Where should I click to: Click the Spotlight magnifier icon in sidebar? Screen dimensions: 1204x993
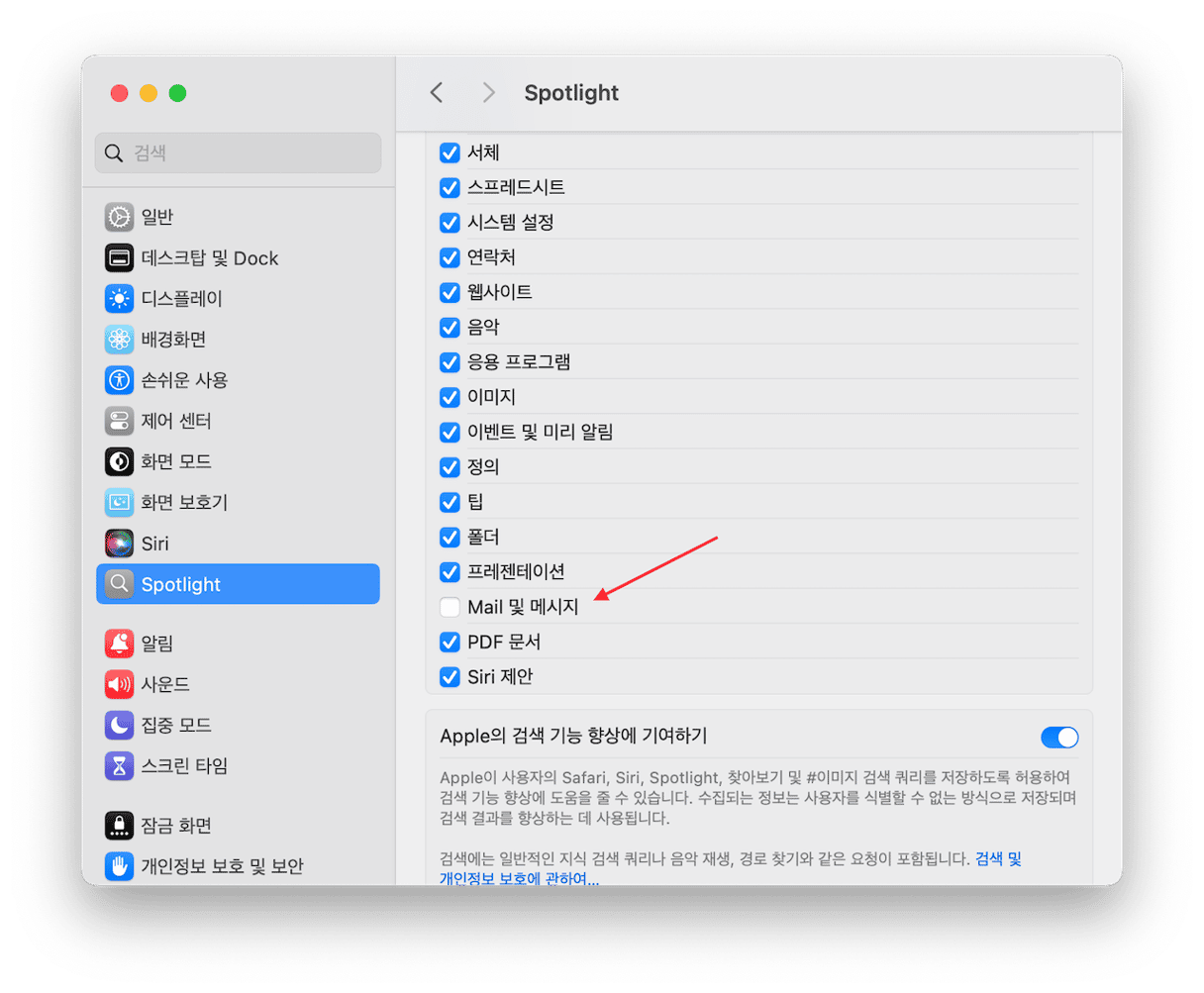coord(119,584)
